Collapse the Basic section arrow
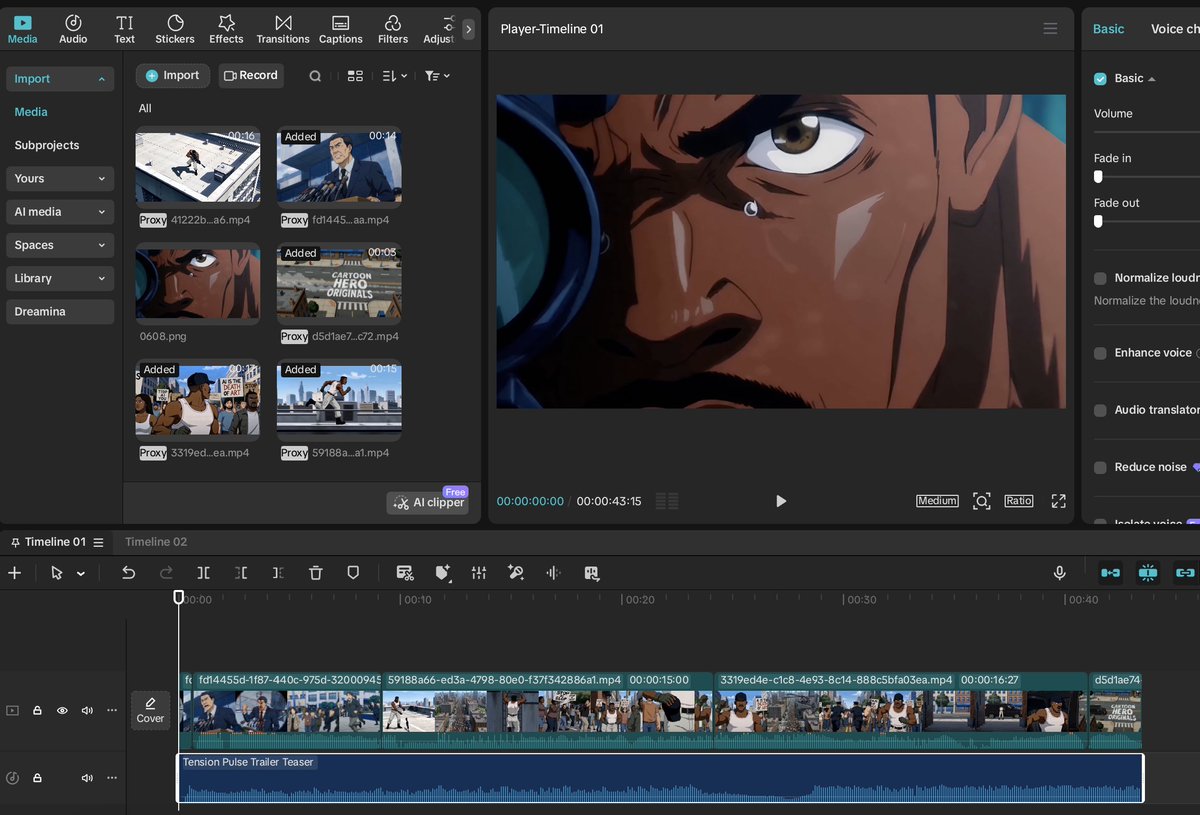The image size is (1200, 815). point(1151,79)
